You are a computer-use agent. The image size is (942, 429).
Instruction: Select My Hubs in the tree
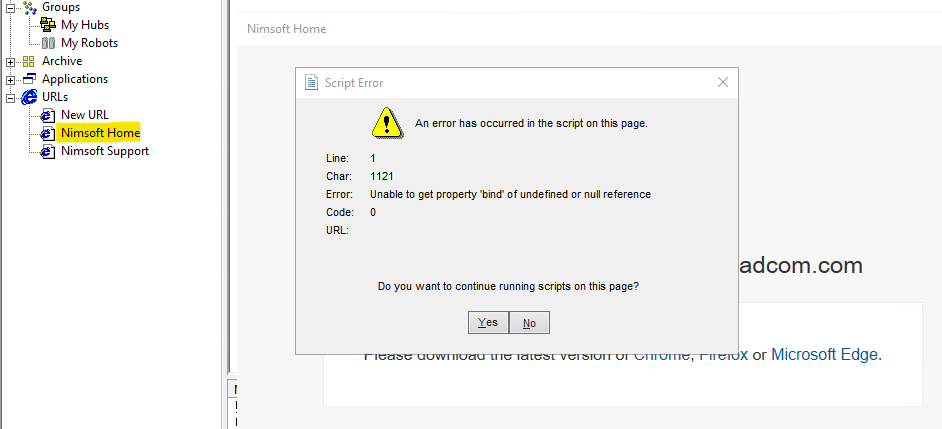click(85, 25)
